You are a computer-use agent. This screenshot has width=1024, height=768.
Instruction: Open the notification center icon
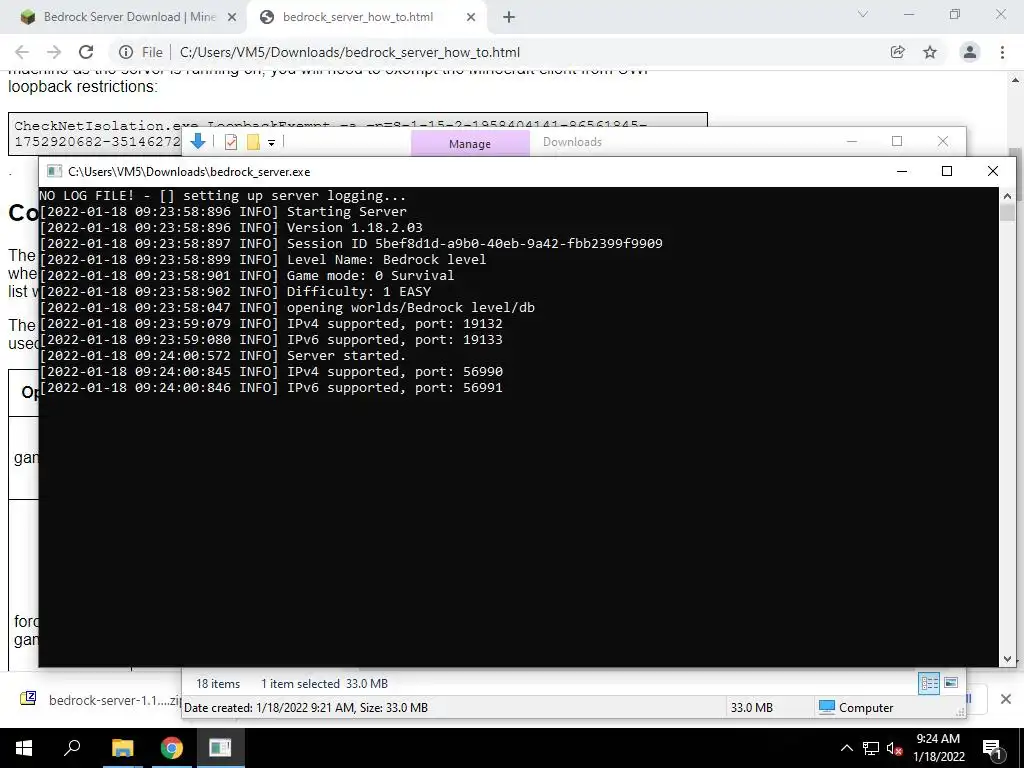[x=993, y=748]
